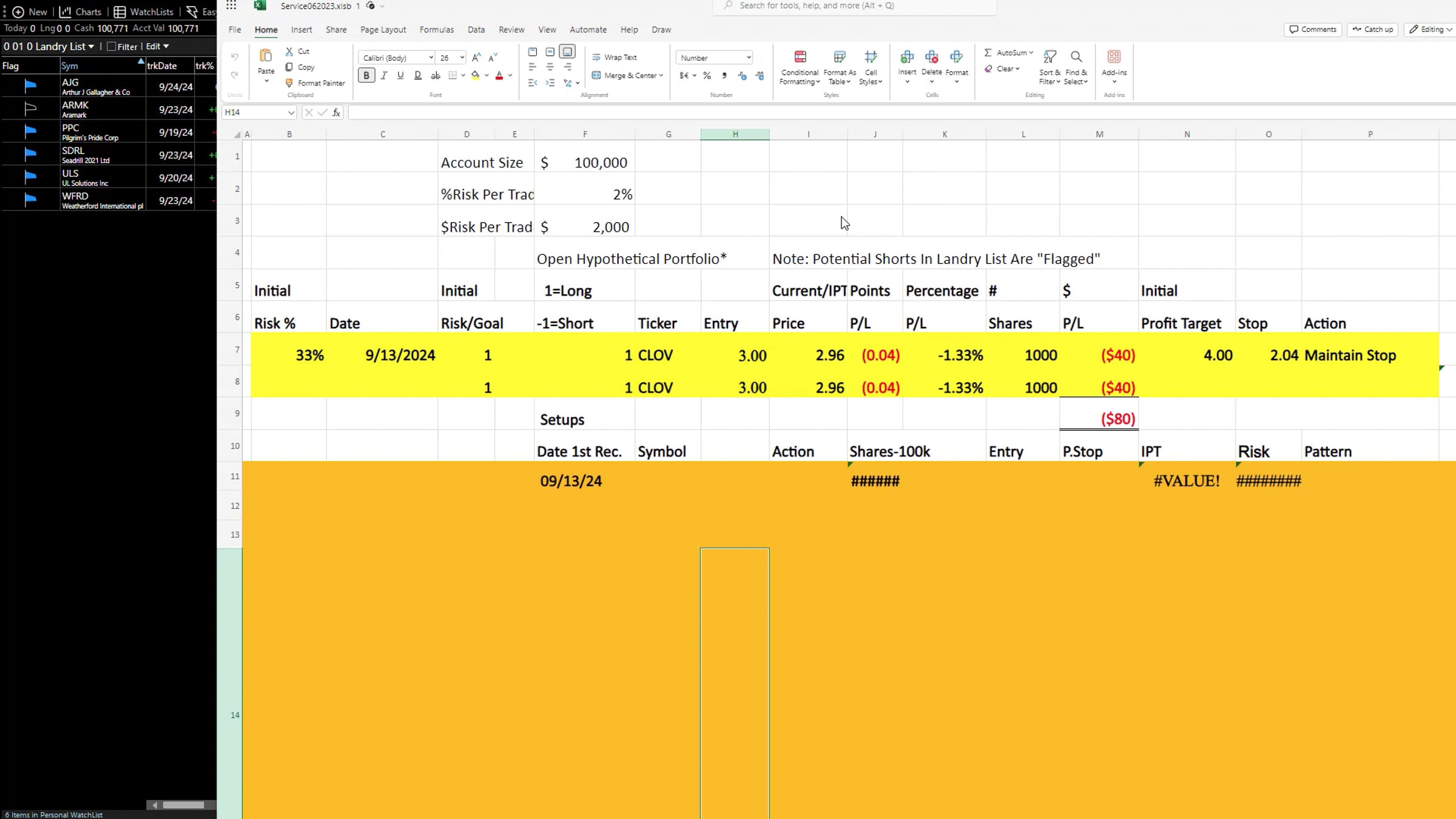This screenshot has width=1456, height=819.
Task: Apply underline to the cell
Action: point(400,75)
